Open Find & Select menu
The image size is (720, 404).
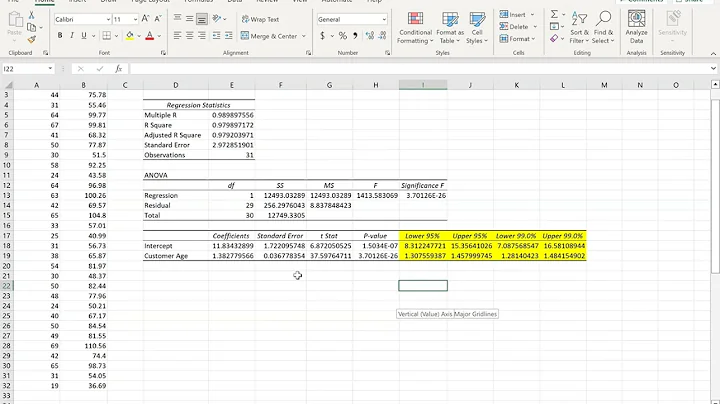603,28
